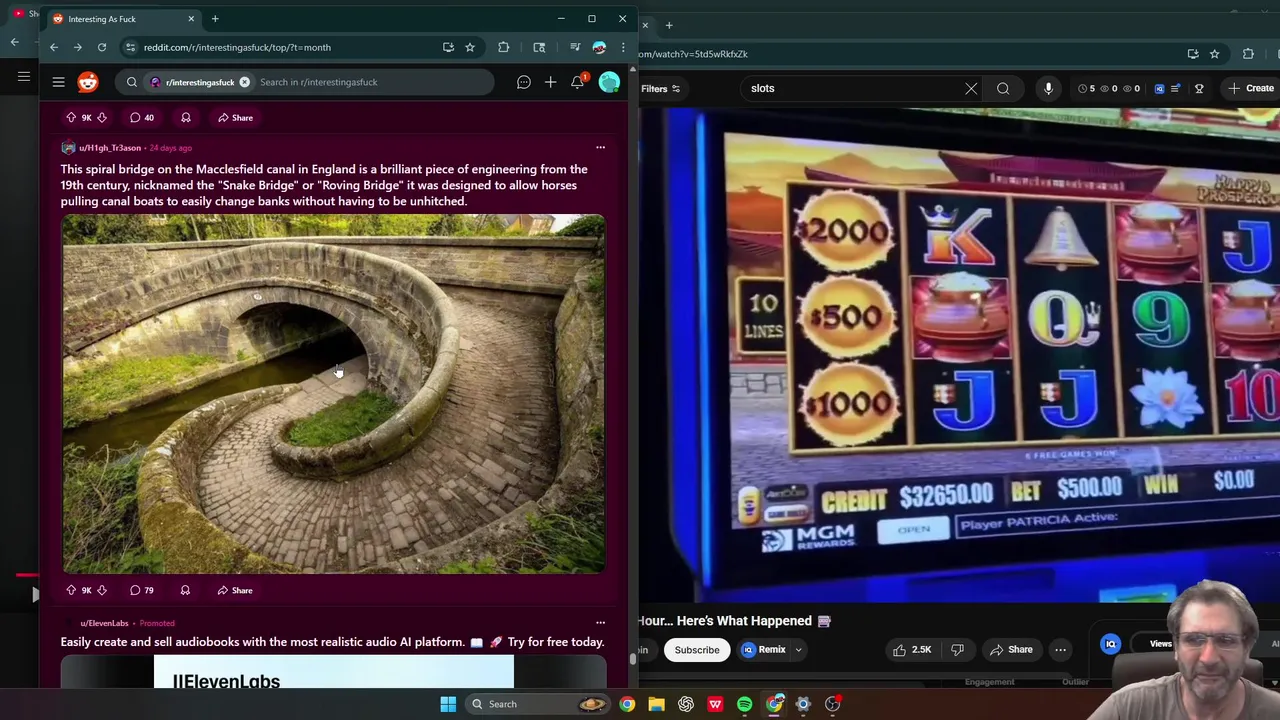The width and height of the screenshot is (1280, 720).
Task: Open options menu on ElevenLabs promoted post
Action: pos(600,622)
